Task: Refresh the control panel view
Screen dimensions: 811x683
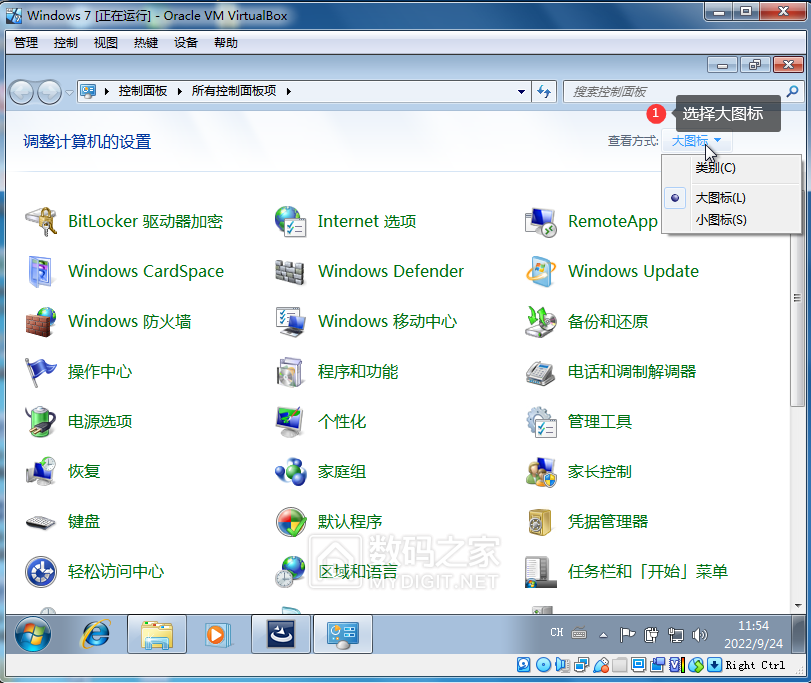Action: [544, 92]
